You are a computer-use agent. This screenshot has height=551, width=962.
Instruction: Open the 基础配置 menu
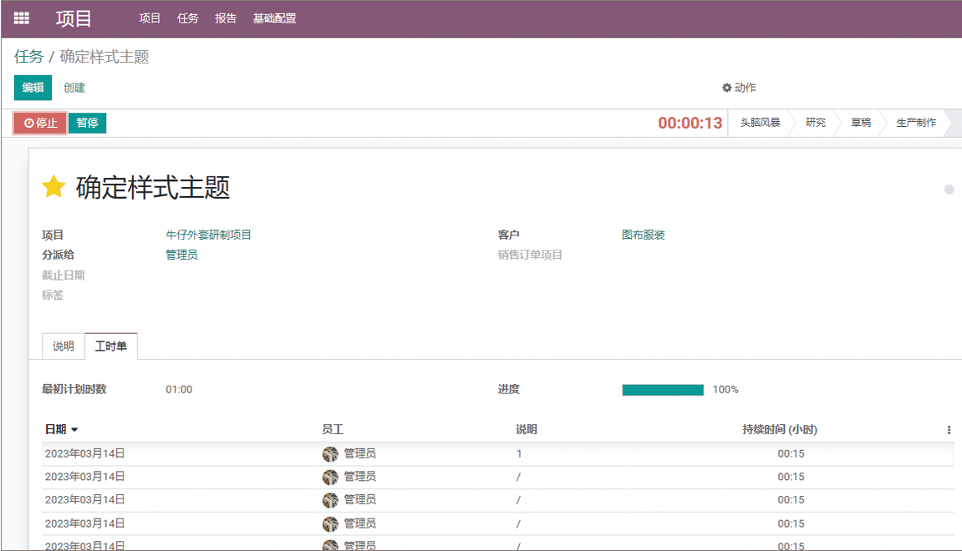pos(274,18)
